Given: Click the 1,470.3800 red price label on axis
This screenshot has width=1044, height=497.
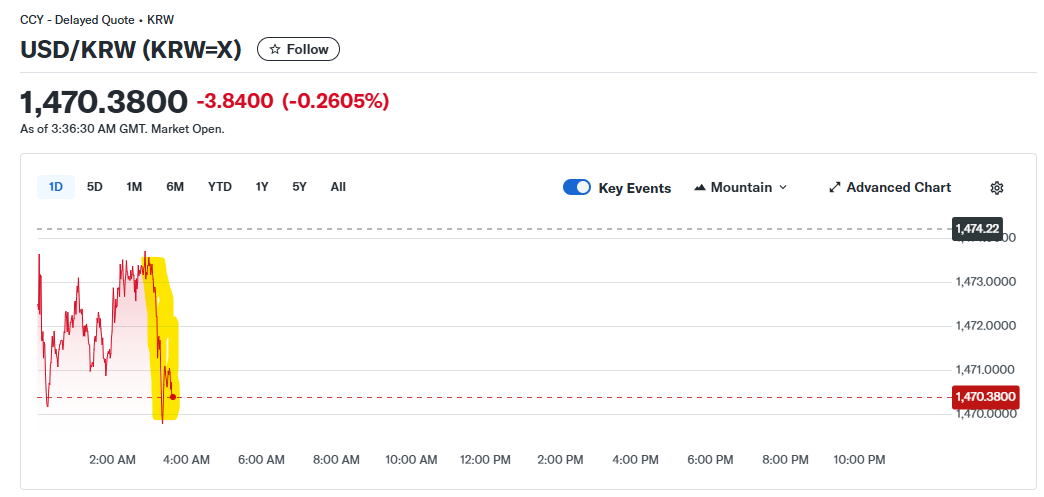Looking at the screenshot, I should [x=985, y=397].
